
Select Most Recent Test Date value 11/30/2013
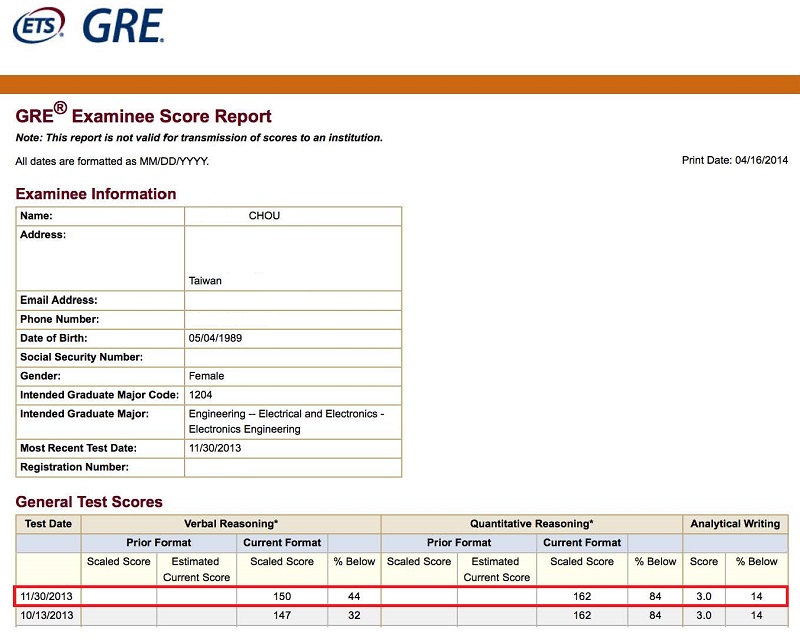215,448
